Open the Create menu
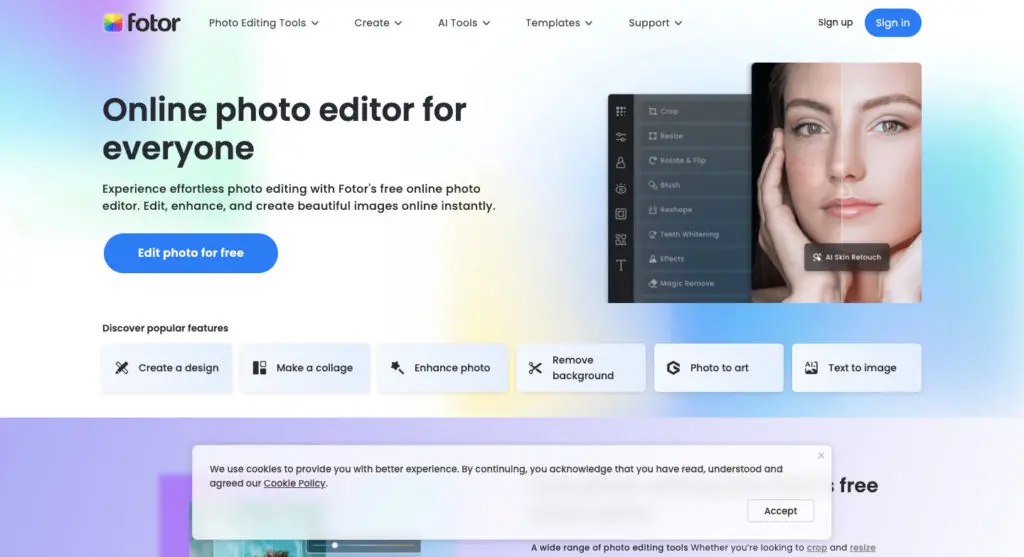 pyautogui.click(x=378, y=23)
